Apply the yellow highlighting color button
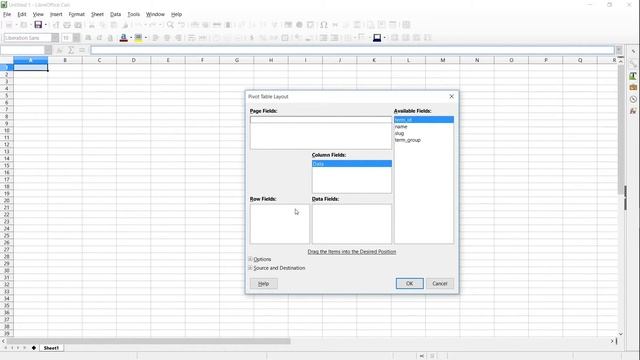The height and width of the screenshot is (360, 640). point(138,38)
